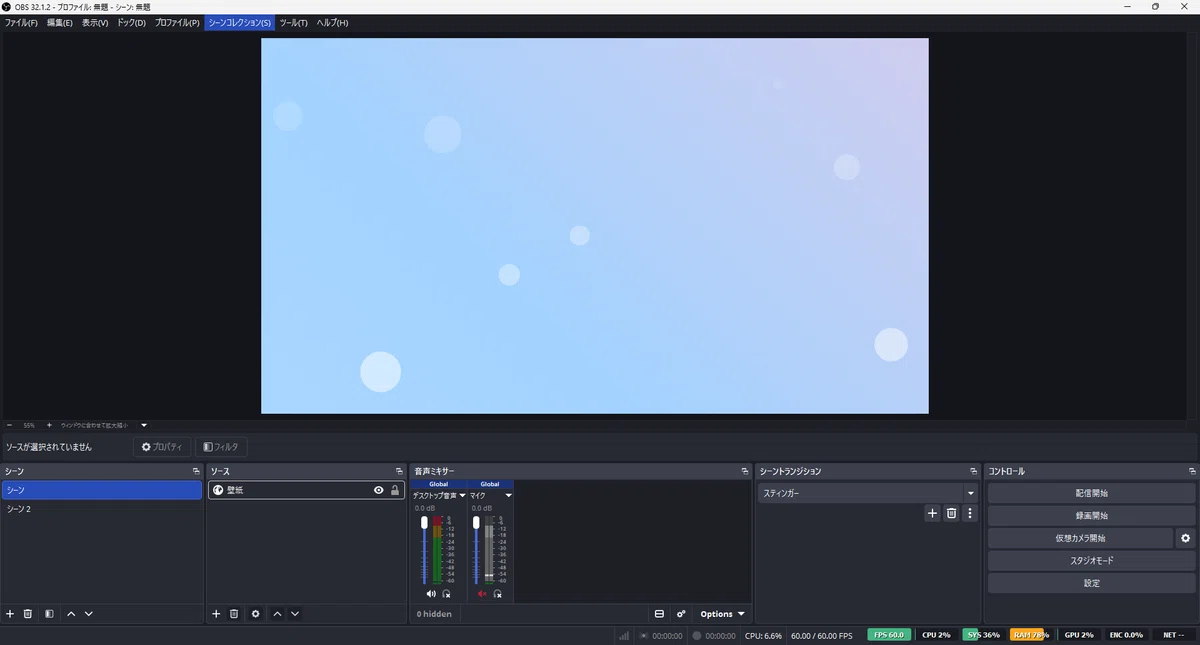Move source up in the ソース list
The image size is (1200, 645).
pyautogui.click(x=277, y=614)
